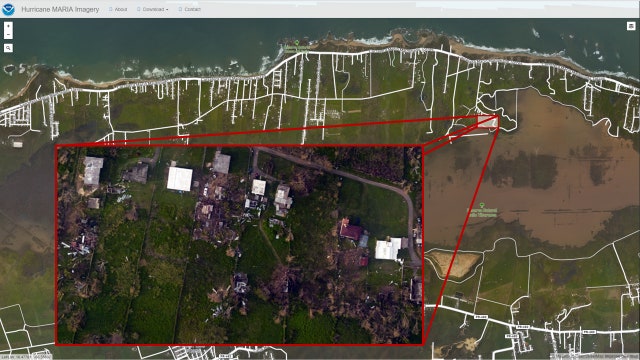This screenshot has width=640, height=360.
Task: Open the Contact menu item
Action: point(189,9)
